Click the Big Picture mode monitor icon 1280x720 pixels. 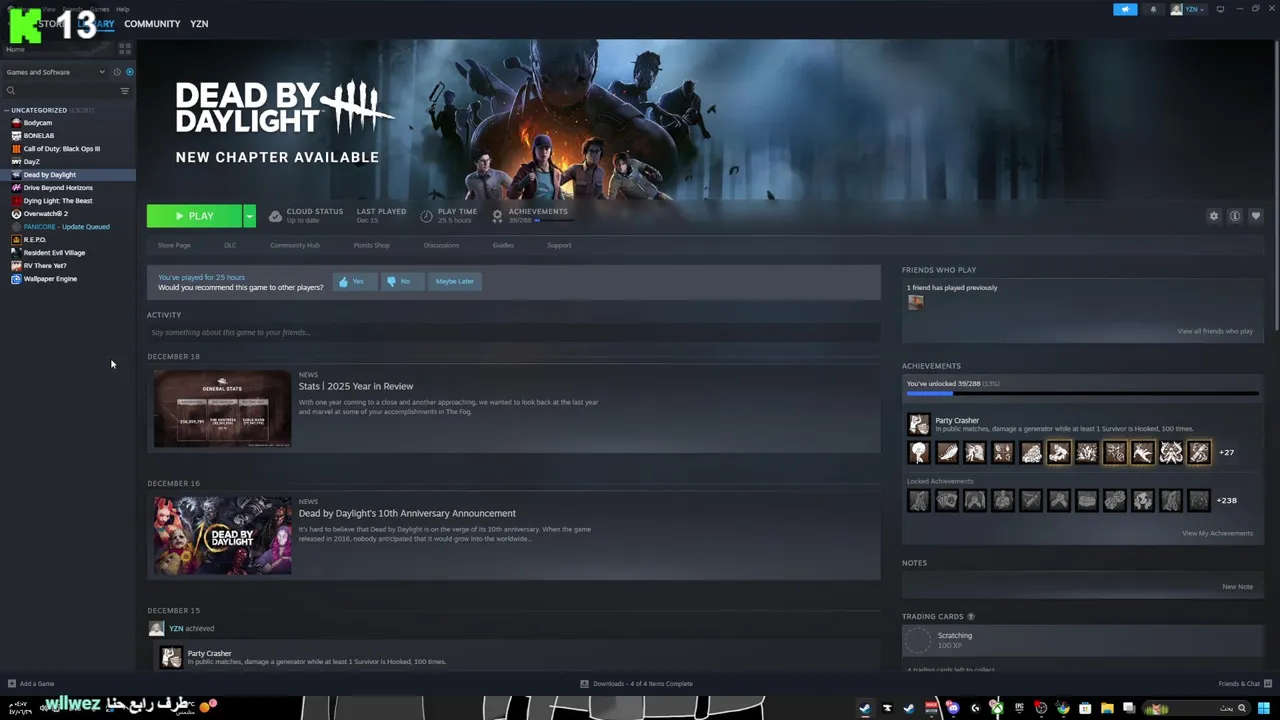(x=1220, y=9)
